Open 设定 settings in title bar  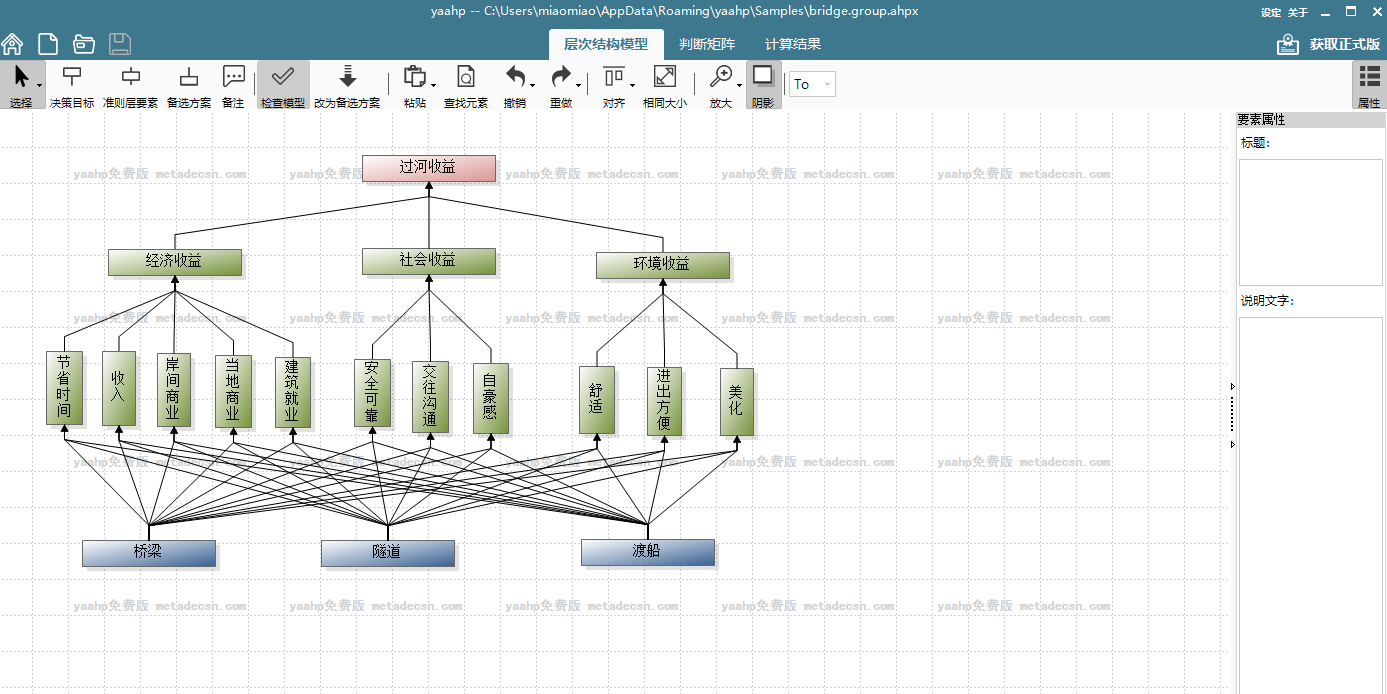point(1270,13)
